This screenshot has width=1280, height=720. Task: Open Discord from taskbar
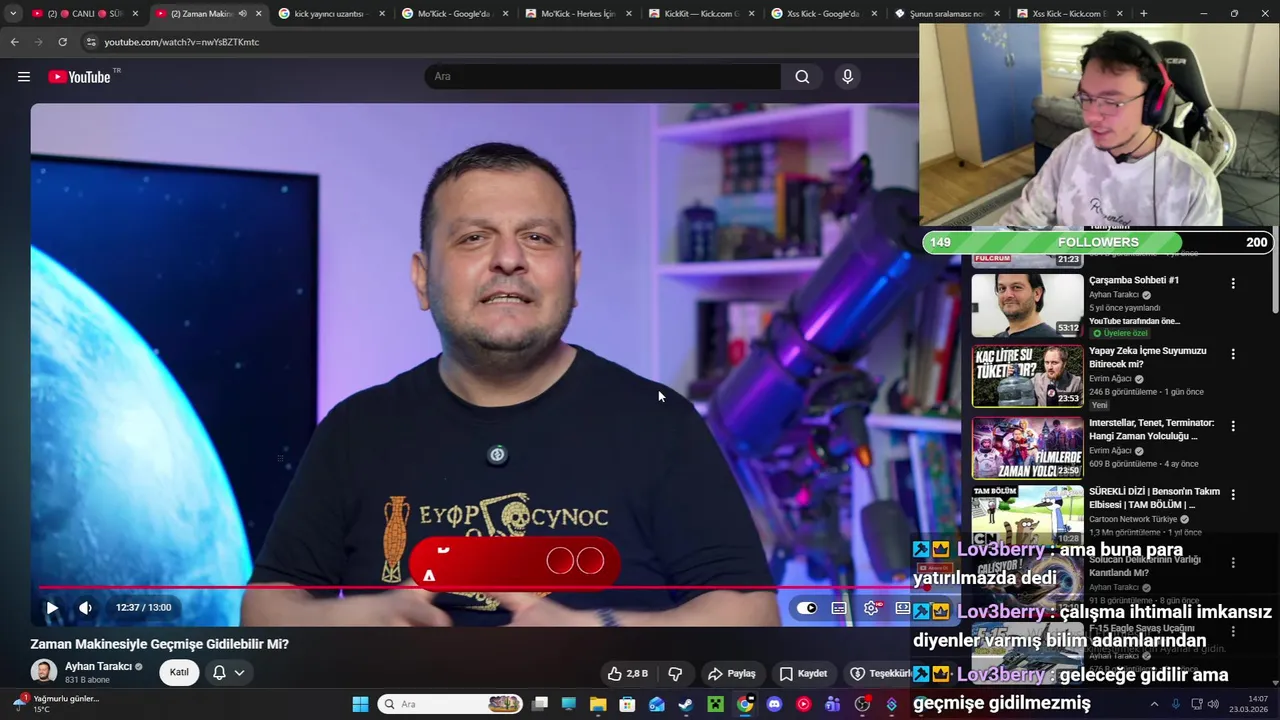point(774,704)
